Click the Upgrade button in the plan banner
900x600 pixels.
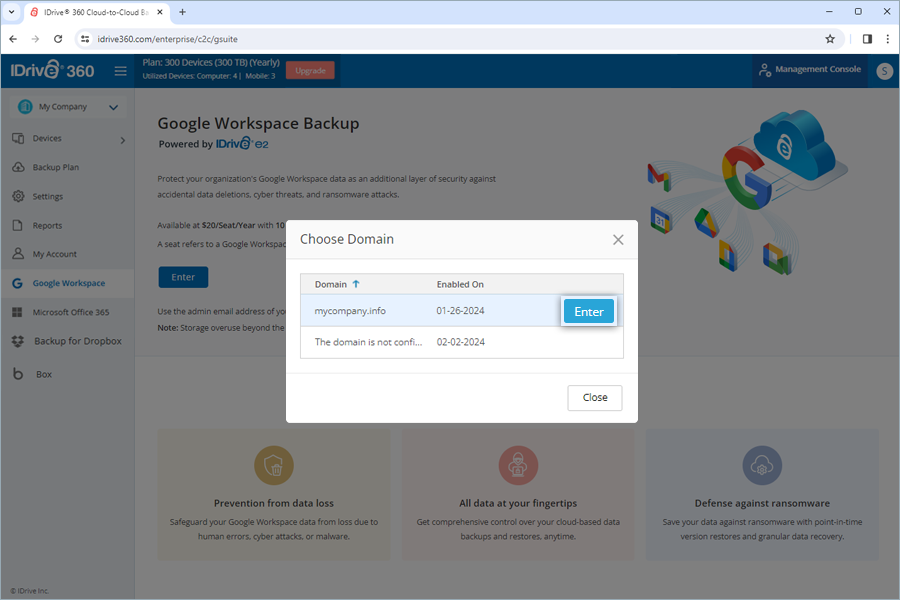310,70
